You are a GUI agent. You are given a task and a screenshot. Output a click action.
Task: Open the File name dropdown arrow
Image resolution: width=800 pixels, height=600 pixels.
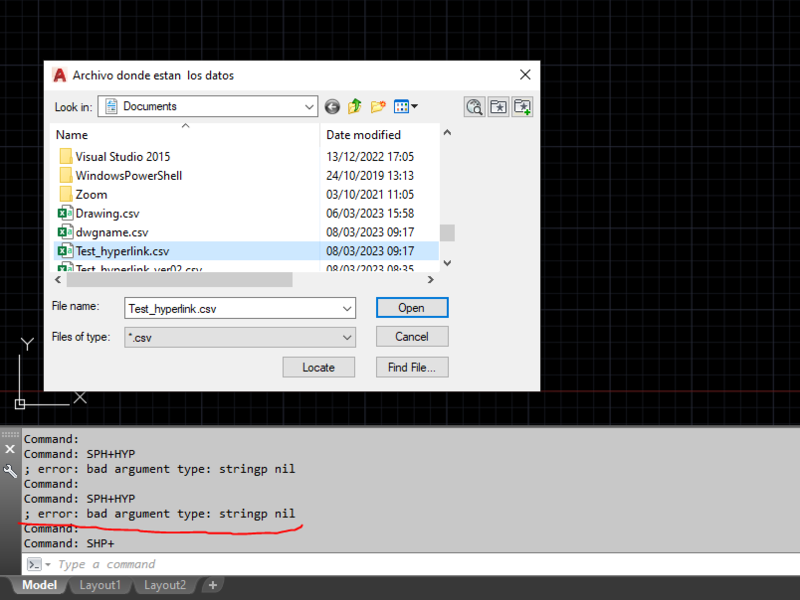click(347, 308)
